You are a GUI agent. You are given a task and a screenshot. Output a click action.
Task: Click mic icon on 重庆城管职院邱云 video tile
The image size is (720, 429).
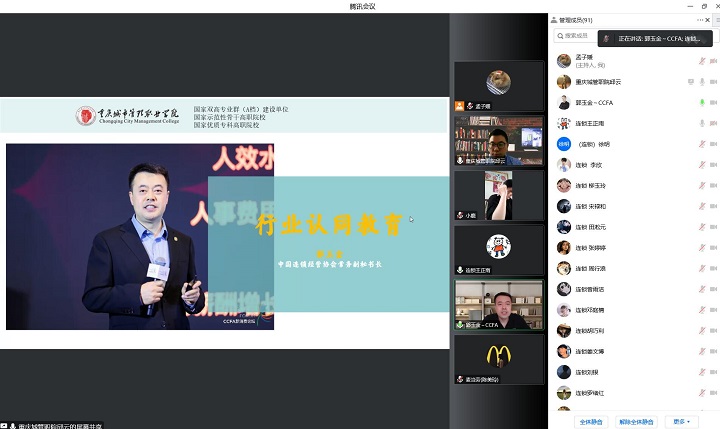(460, 161)
